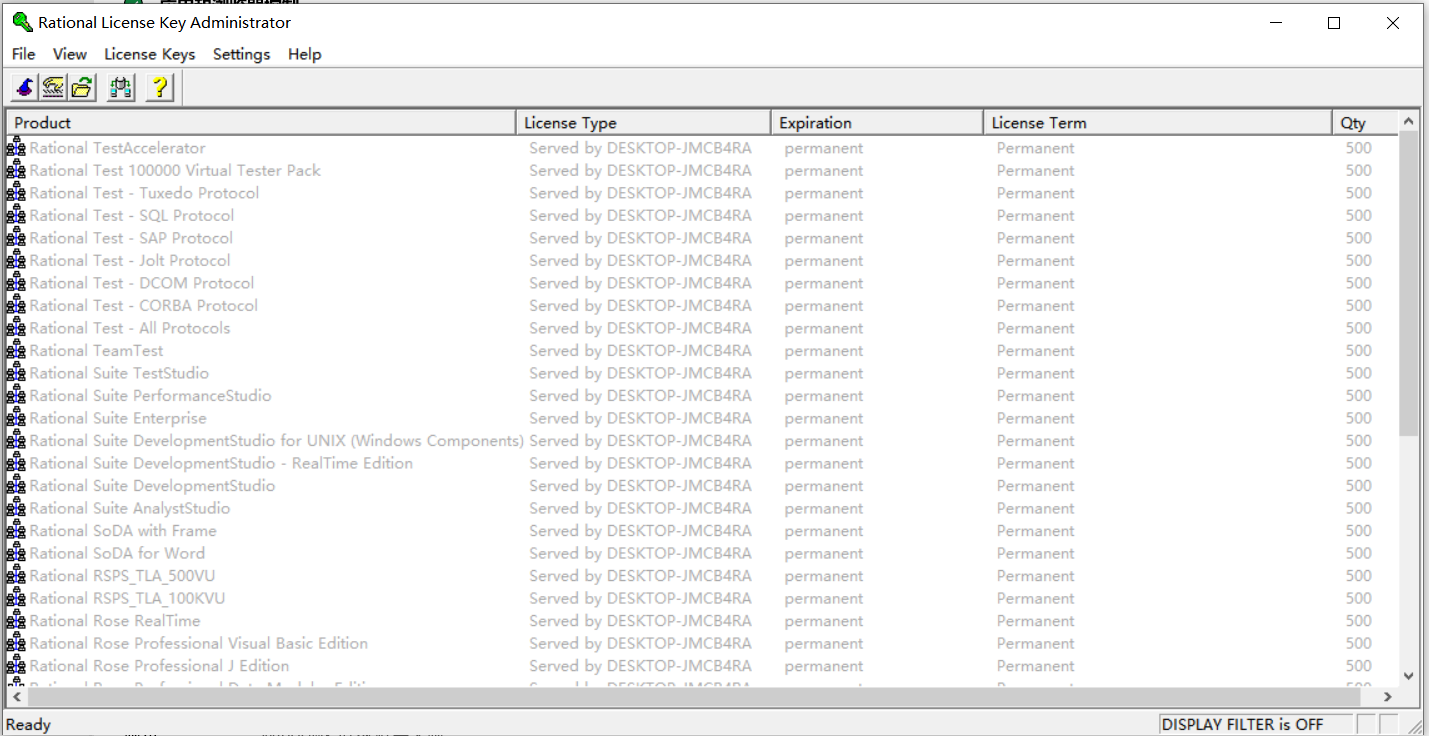Select Rational Suite PerformanceStudio row
This screenshot has height=736, width=1429.
[702, 396]
